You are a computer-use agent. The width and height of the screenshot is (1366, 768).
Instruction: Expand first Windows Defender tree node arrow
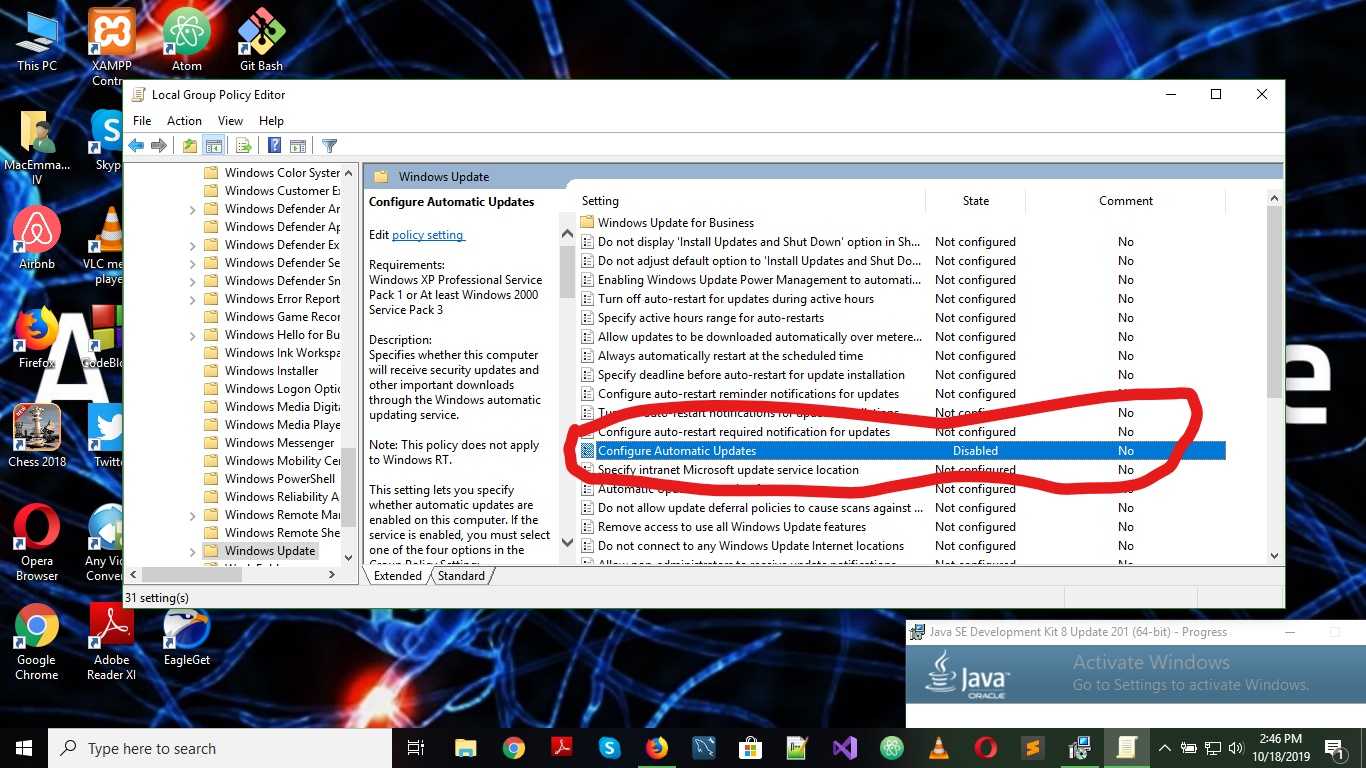coord(193,209)
